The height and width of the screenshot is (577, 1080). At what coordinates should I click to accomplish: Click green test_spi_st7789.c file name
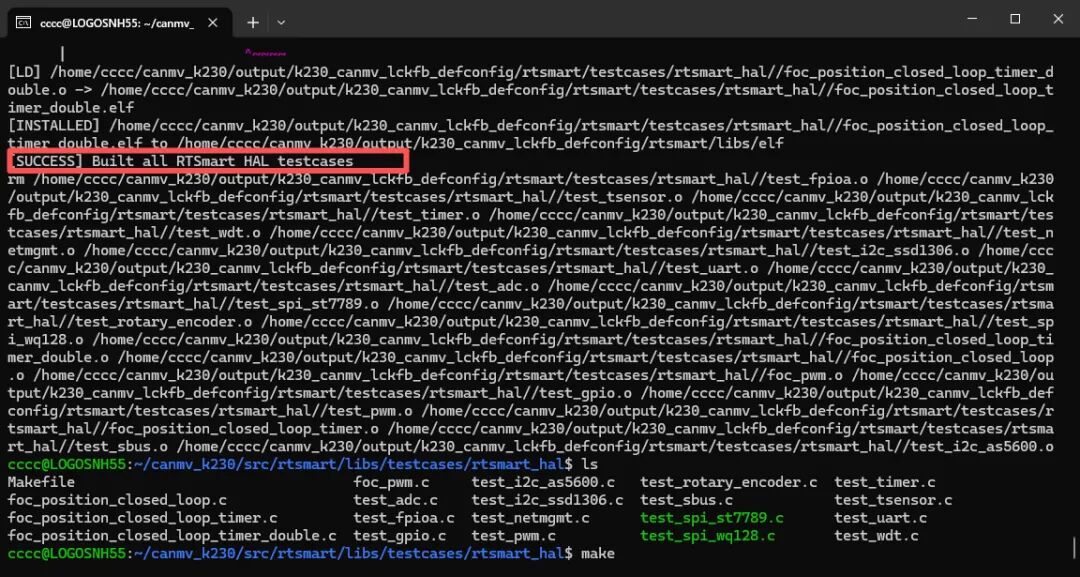tap(712, 518)
